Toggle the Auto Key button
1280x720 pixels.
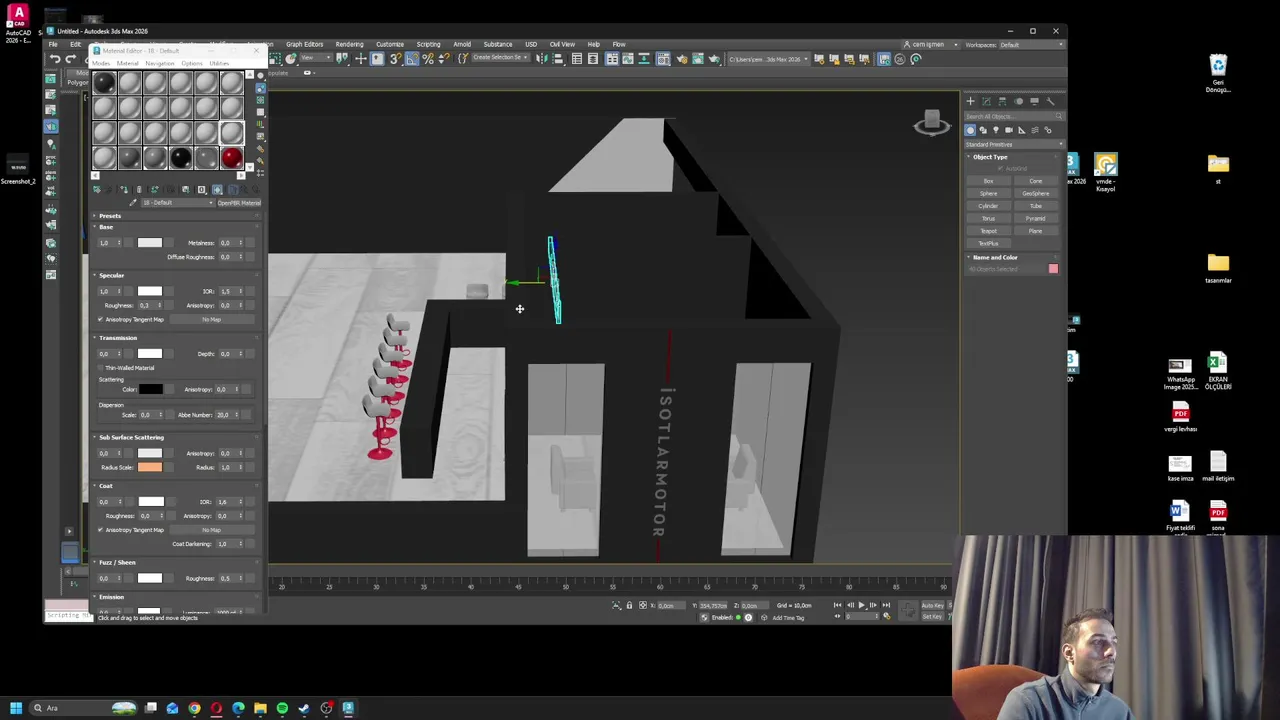pos(933,606)
